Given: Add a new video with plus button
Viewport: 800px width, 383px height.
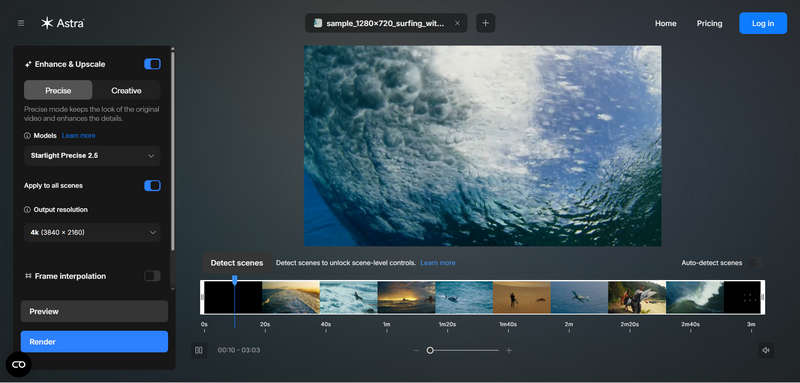Looking at the screenshot, I should [x=486, y=23].
